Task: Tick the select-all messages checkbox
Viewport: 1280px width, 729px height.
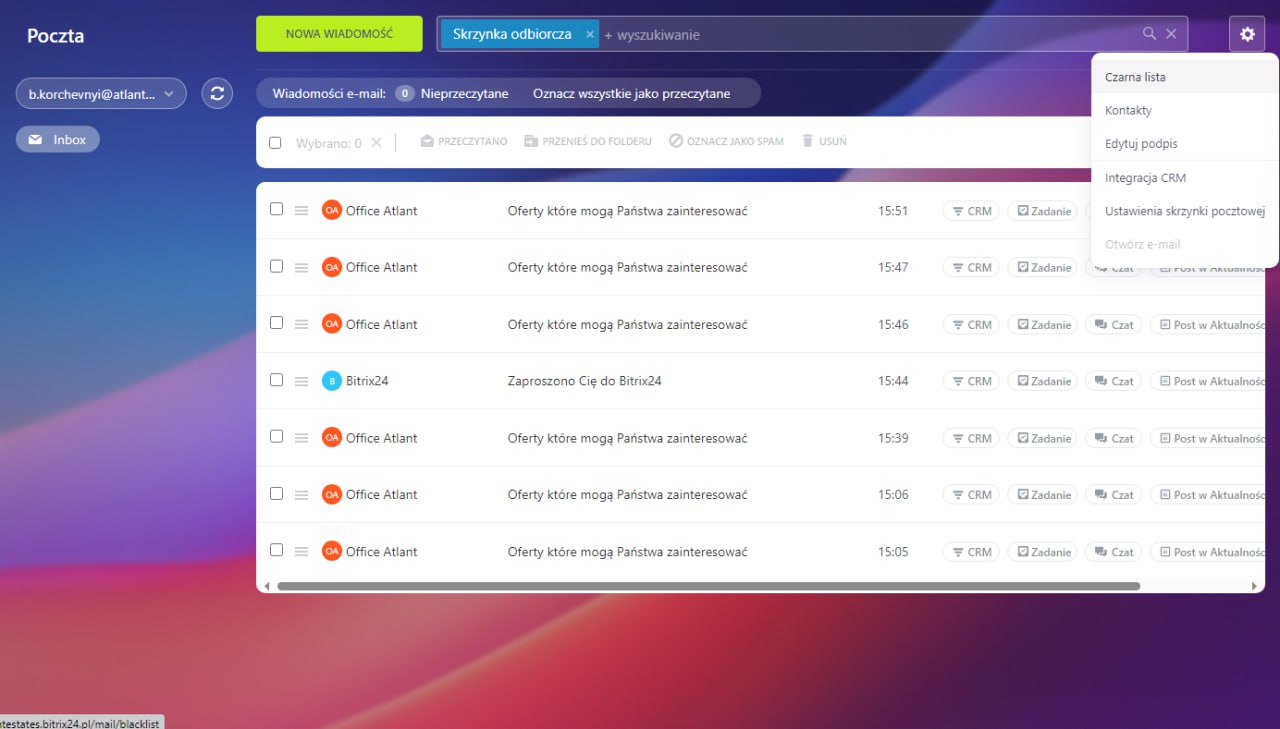Action: pos(275,143)
